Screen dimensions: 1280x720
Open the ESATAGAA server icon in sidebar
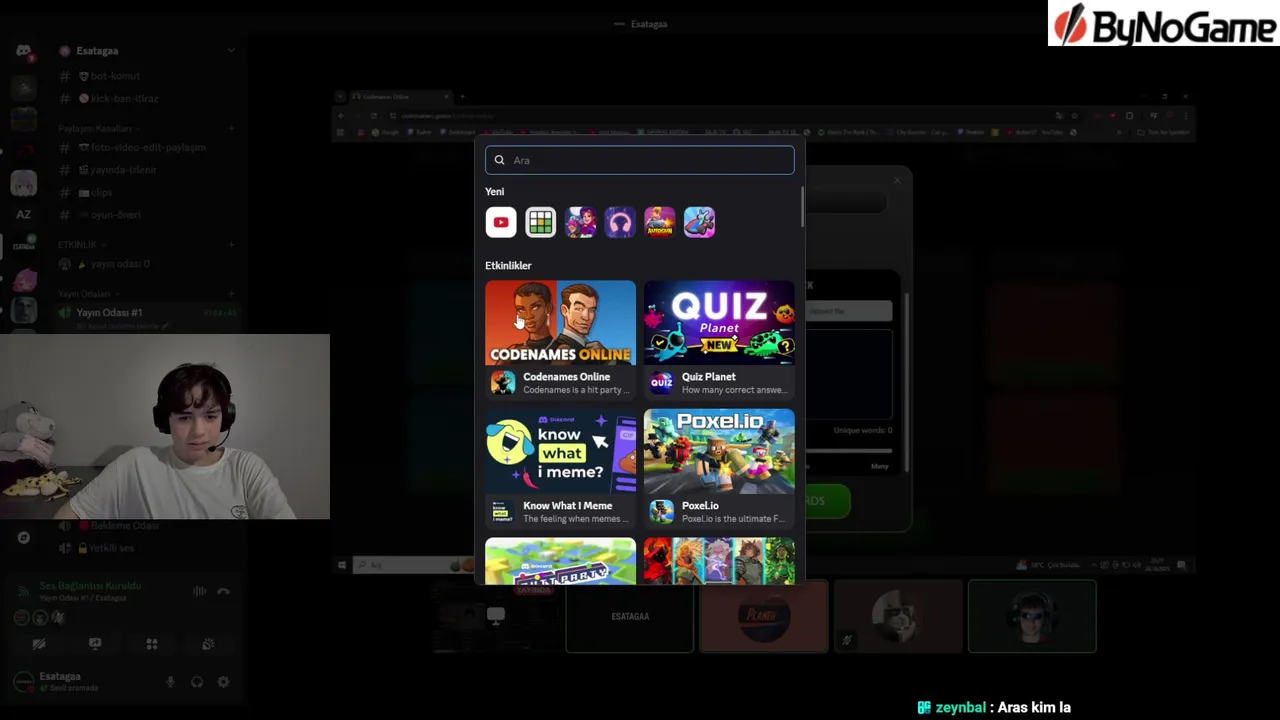click(23, 245)
